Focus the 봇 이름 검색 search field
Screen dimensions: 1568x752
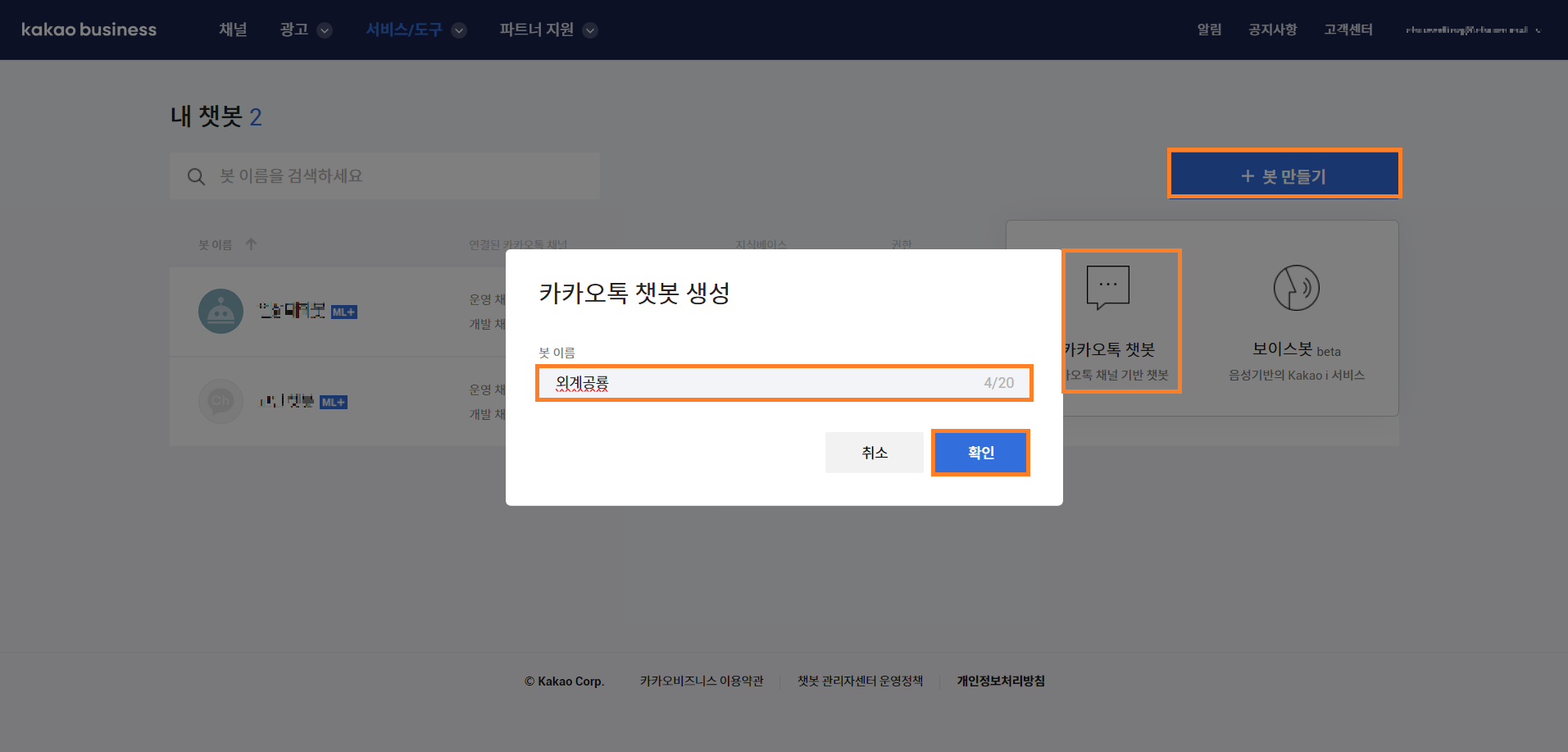pyautogui.click(x=384, y=175)
